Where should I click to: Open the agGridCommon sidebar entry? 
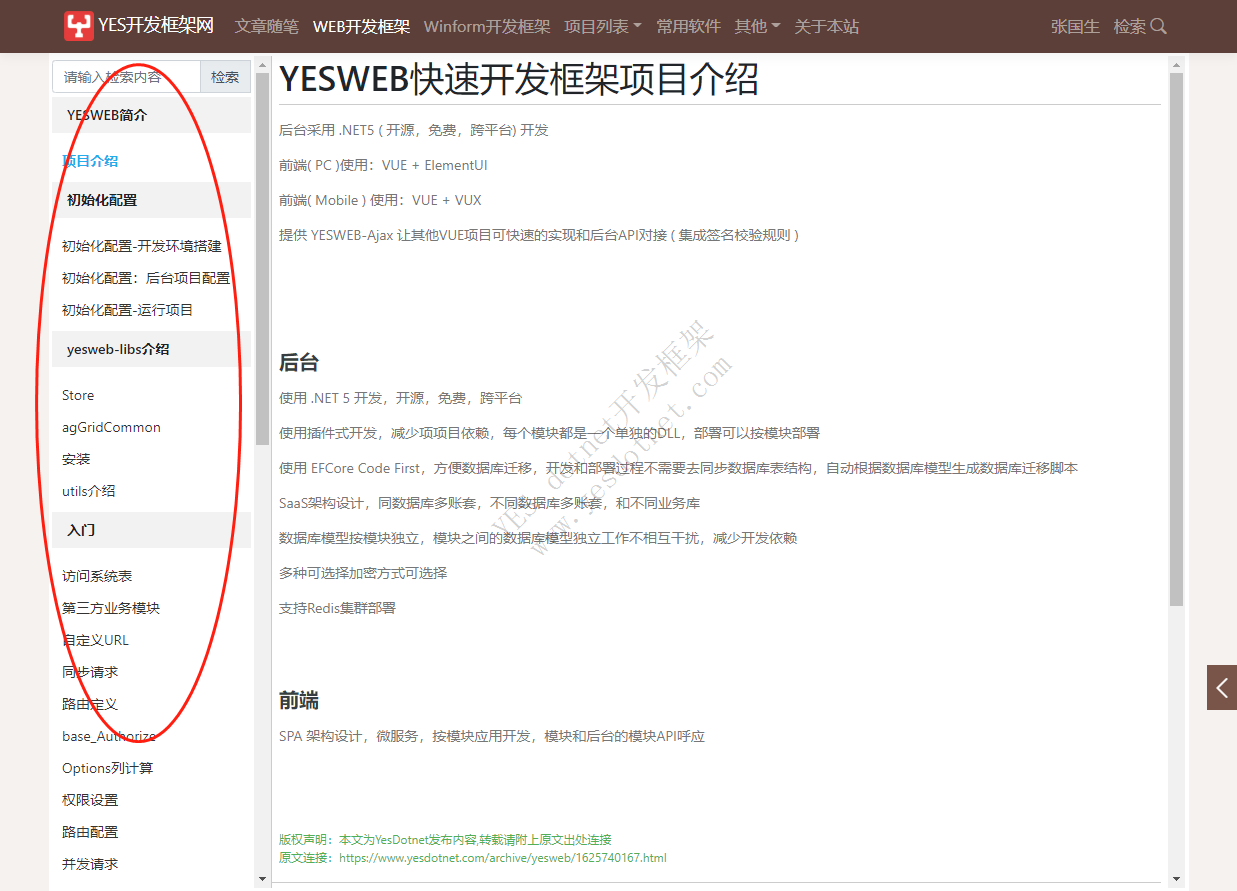point(111,427)
